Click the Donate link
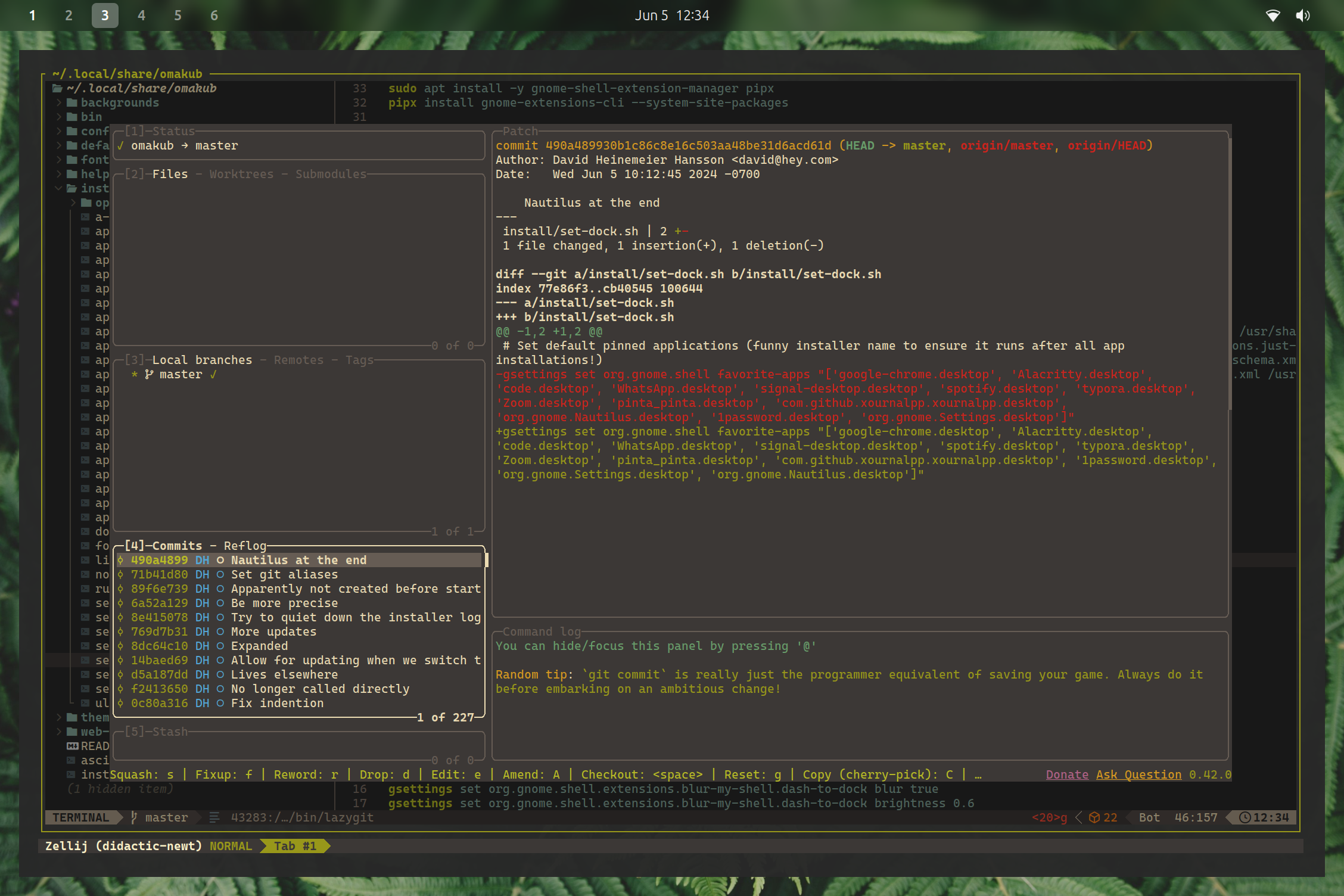This screenshot has width=1344, height=896. pyautogui.click(x=1066, y=774)
